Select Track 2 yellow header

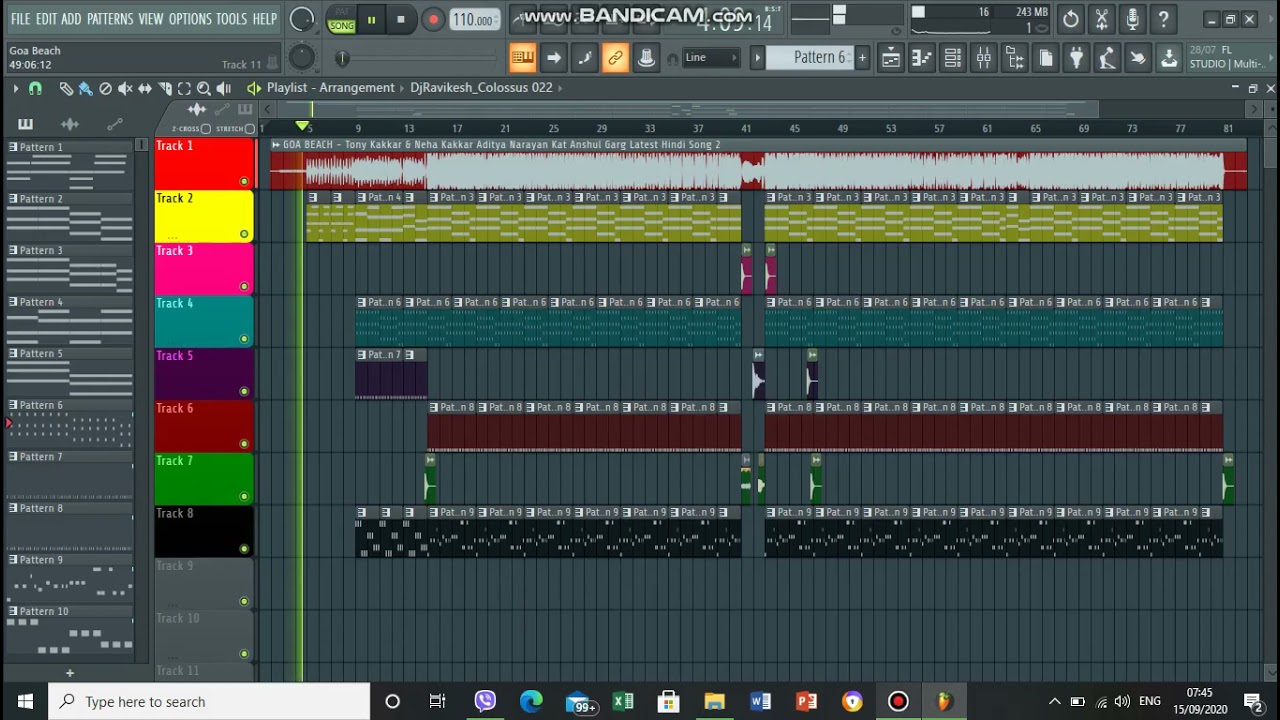point(204,217)
